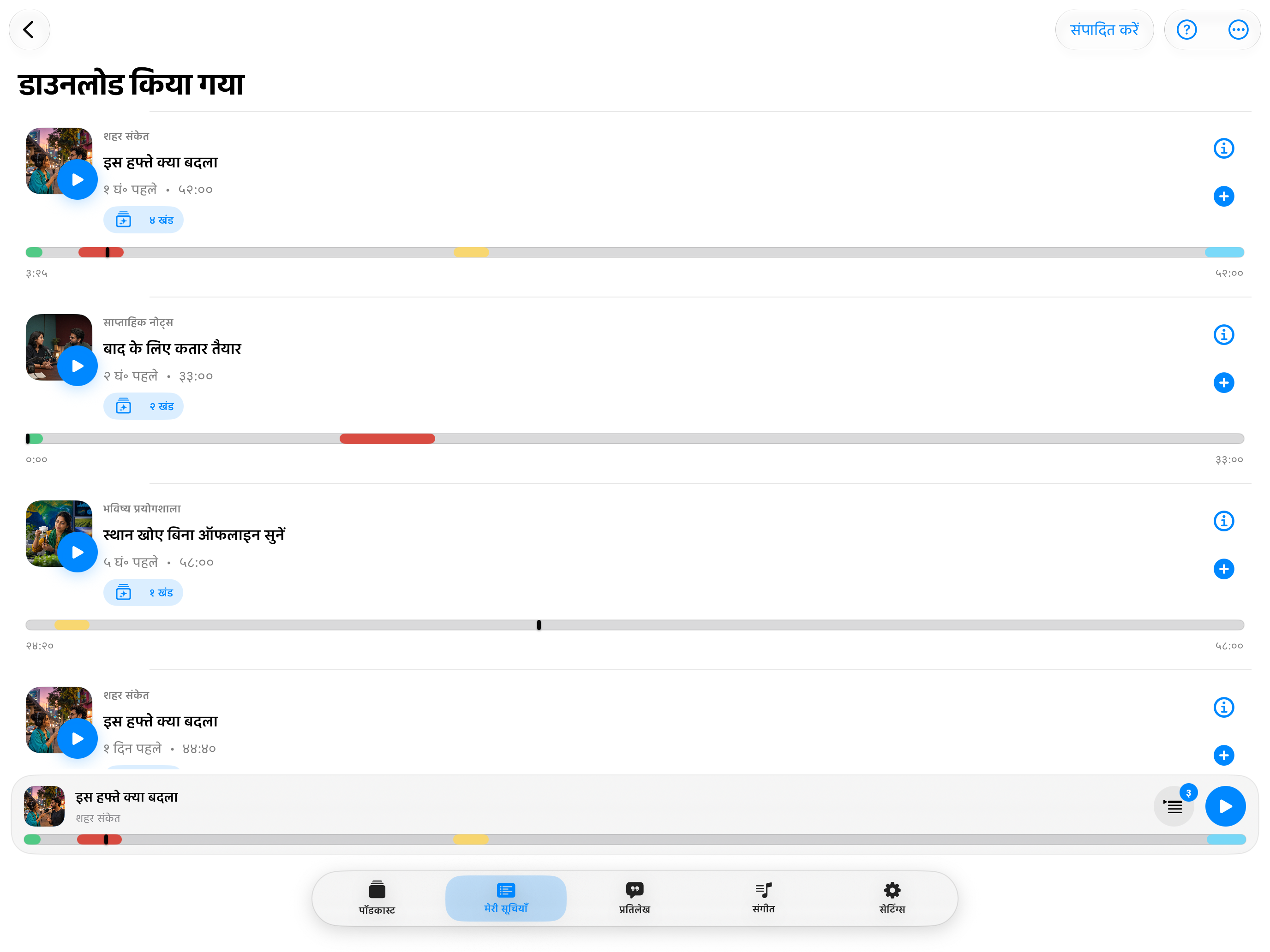
Task: Open the queue list icon with badge 3
Action: pos(1174,806)
